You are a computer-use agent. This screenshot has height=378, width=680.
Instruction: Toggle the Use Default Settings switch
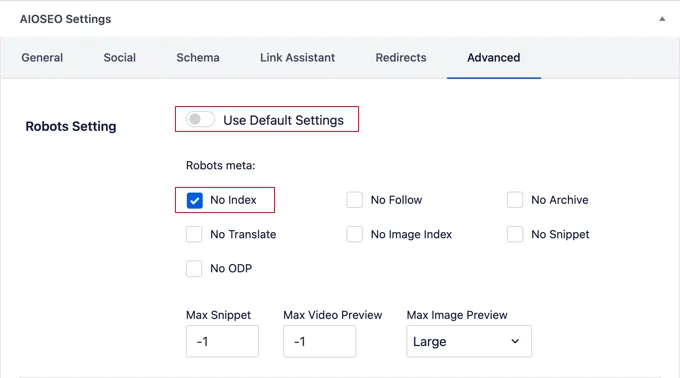[x=200, y=119]
